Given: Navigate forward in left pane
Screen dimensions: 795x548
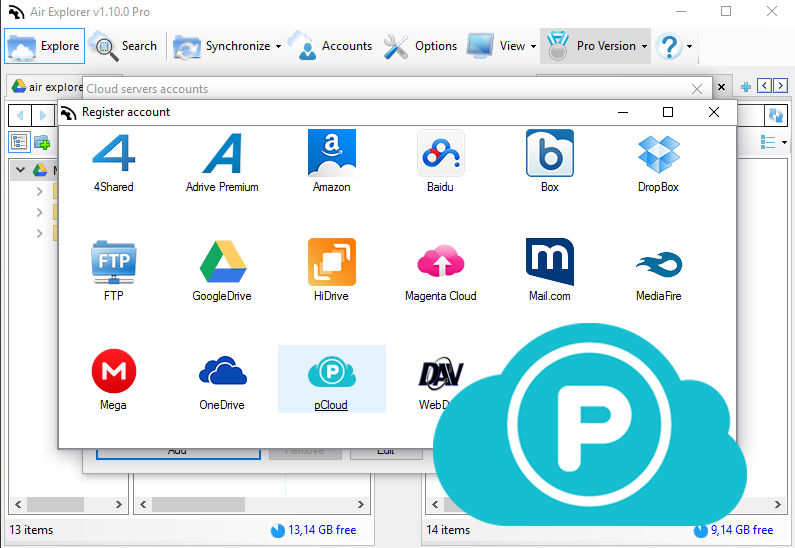Looking at the screenshot, I should (43, 116).
